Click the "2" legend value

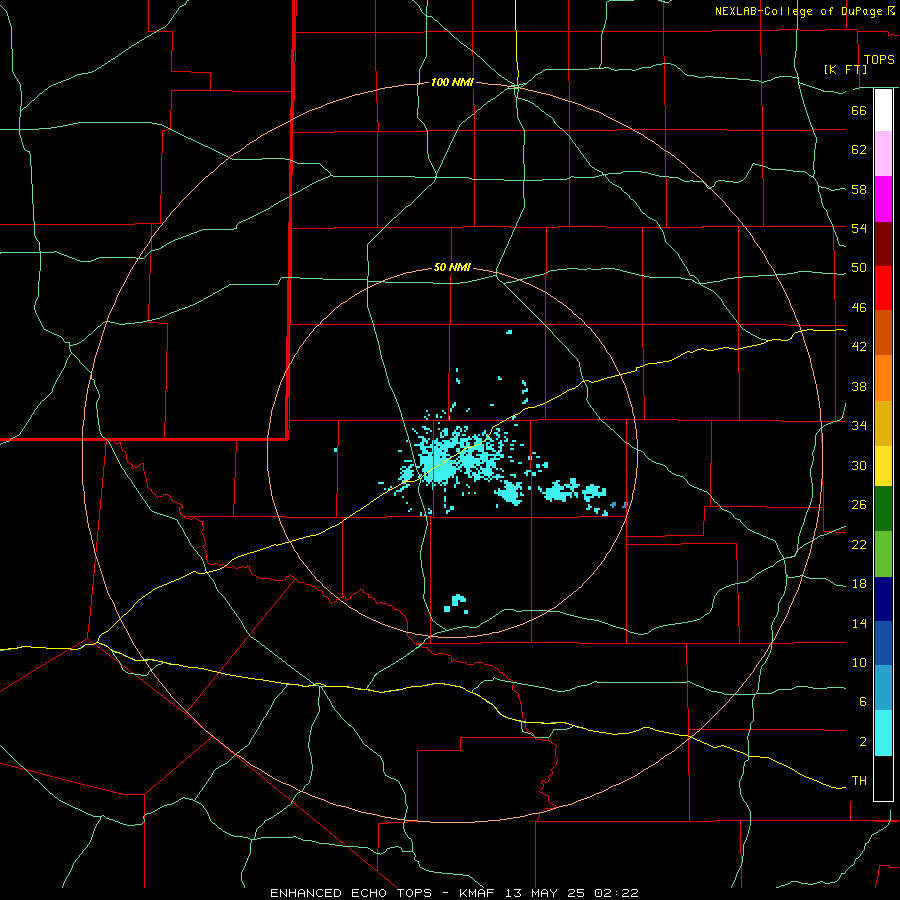click(x=863, y=742)
